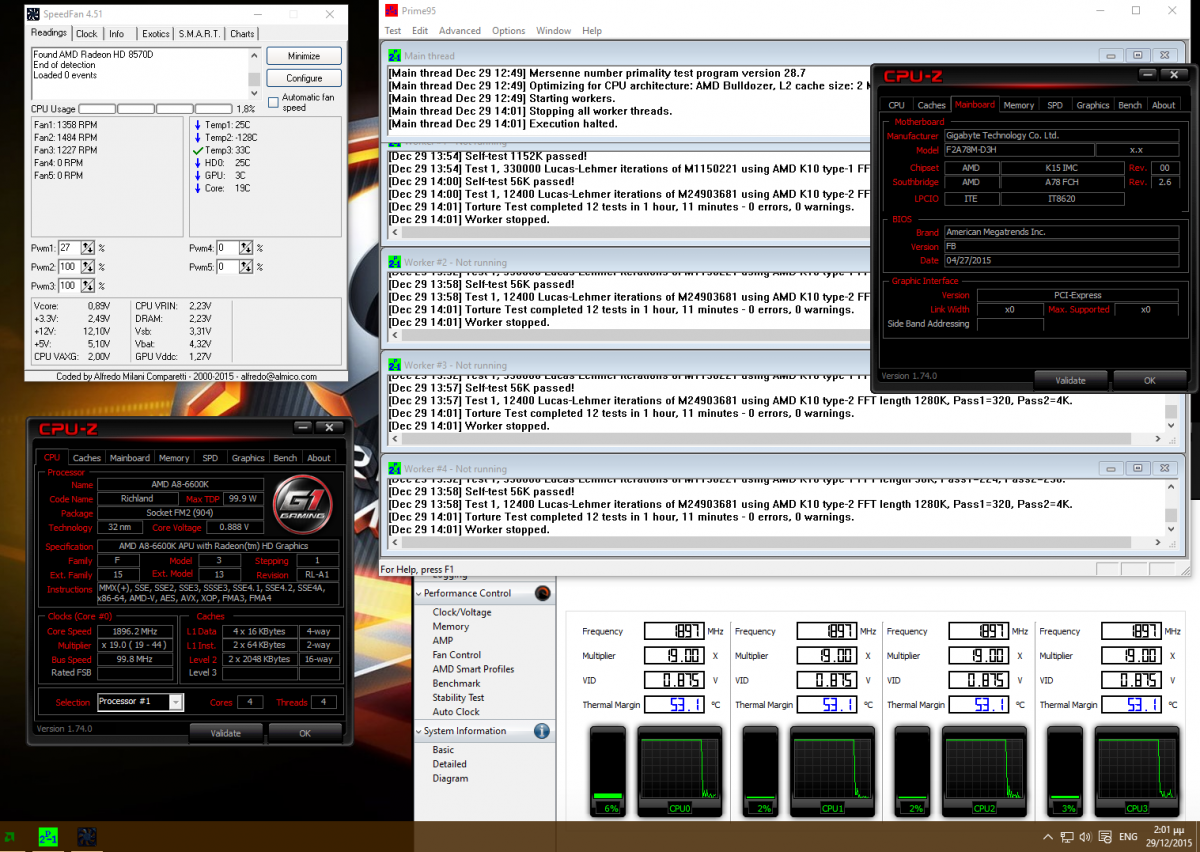Click the Temp1 blue down-arrow icon

[x=198, y=124]
